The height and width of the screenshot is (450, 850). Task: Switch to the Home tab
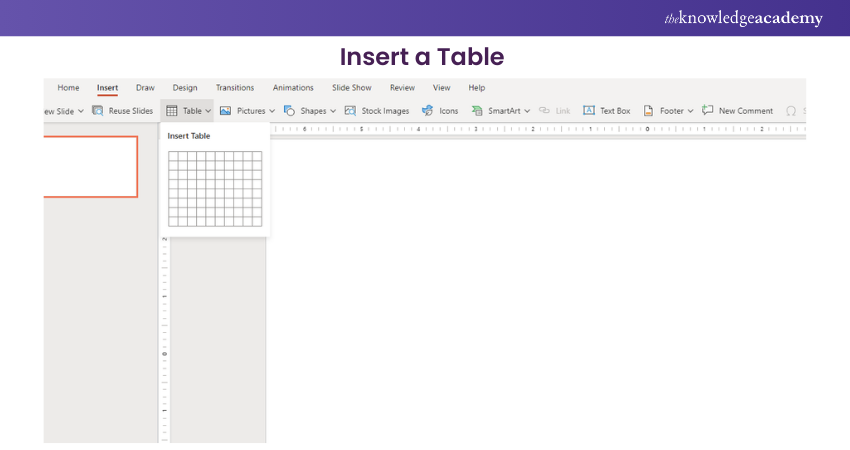(68, 88)
